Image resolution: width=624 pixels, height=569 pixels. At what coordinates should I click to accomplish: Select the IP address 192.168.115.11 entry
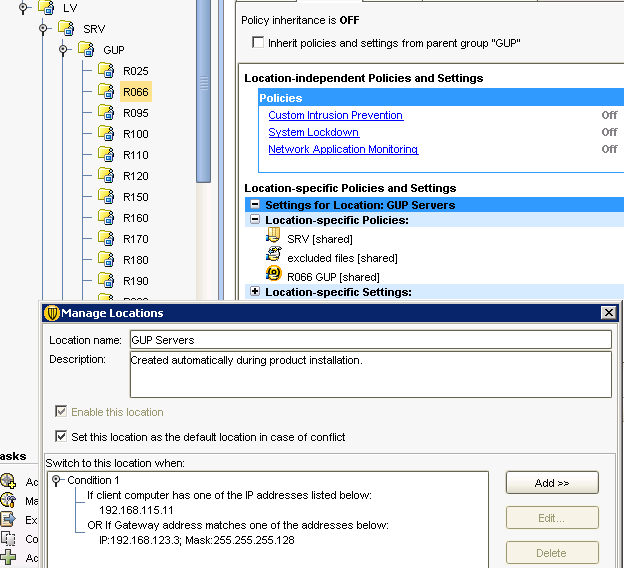click(x=136, y=510)
